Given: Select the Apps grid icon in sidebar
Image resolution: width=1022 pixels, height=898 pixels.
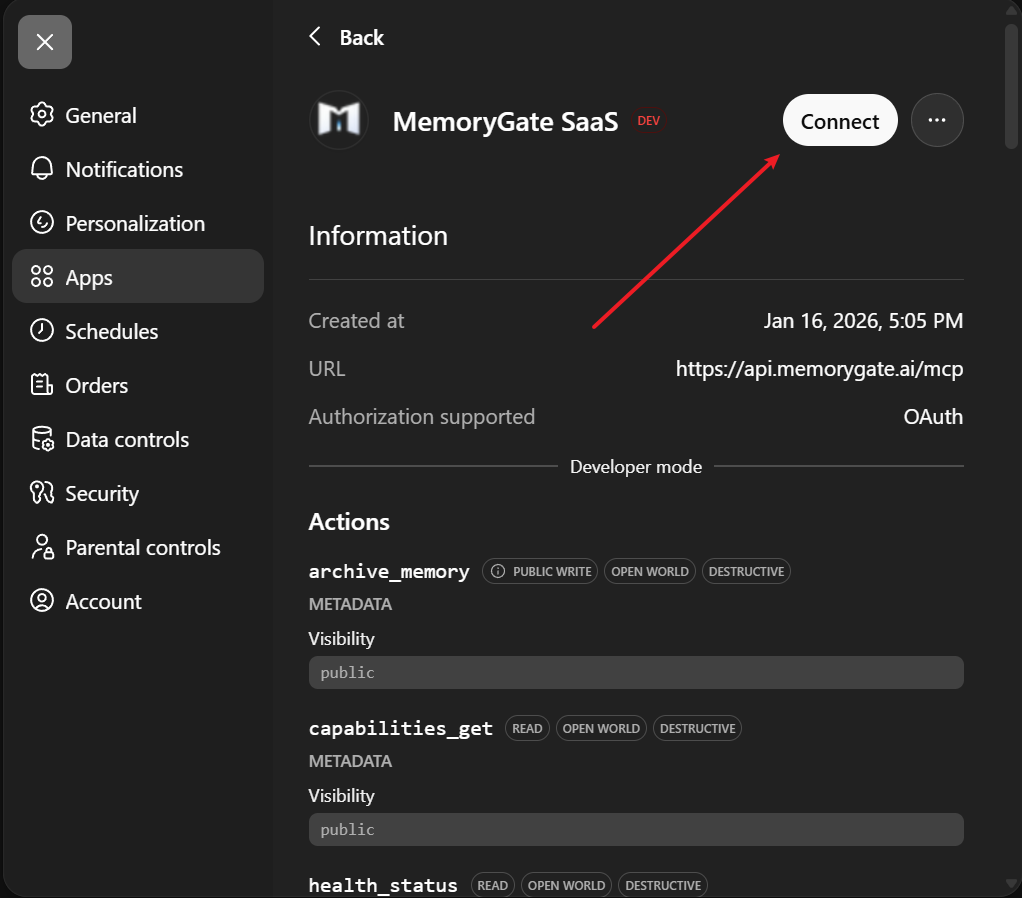Looking at the screenshot, I should pyautogui.click(x=41, y=277).
